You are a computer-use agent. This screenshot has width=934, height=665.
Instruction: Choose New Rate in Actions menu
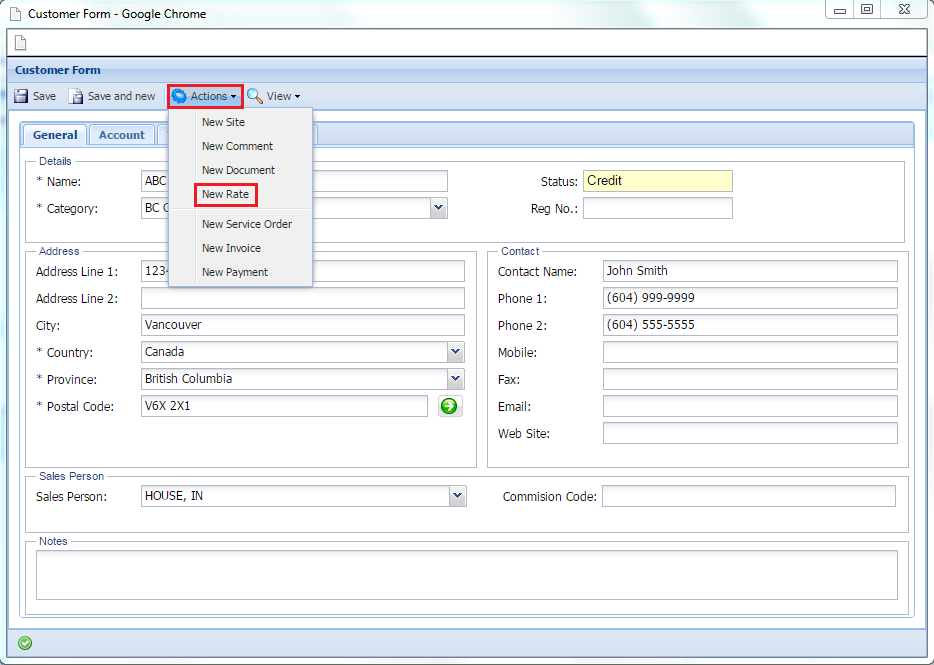tap(225, 194)
